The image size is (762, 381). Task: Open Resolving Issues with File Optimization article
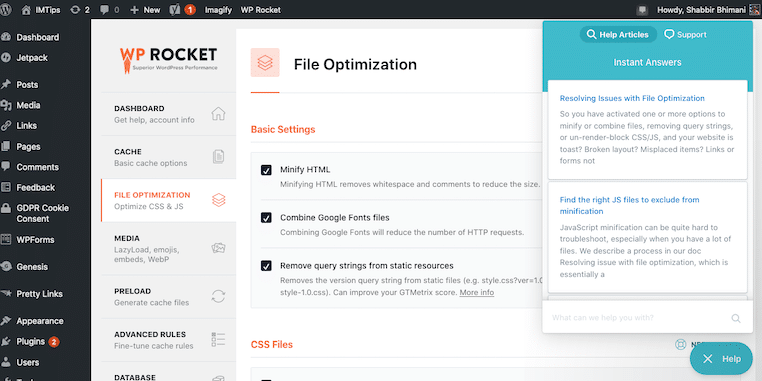pos(632,98)
